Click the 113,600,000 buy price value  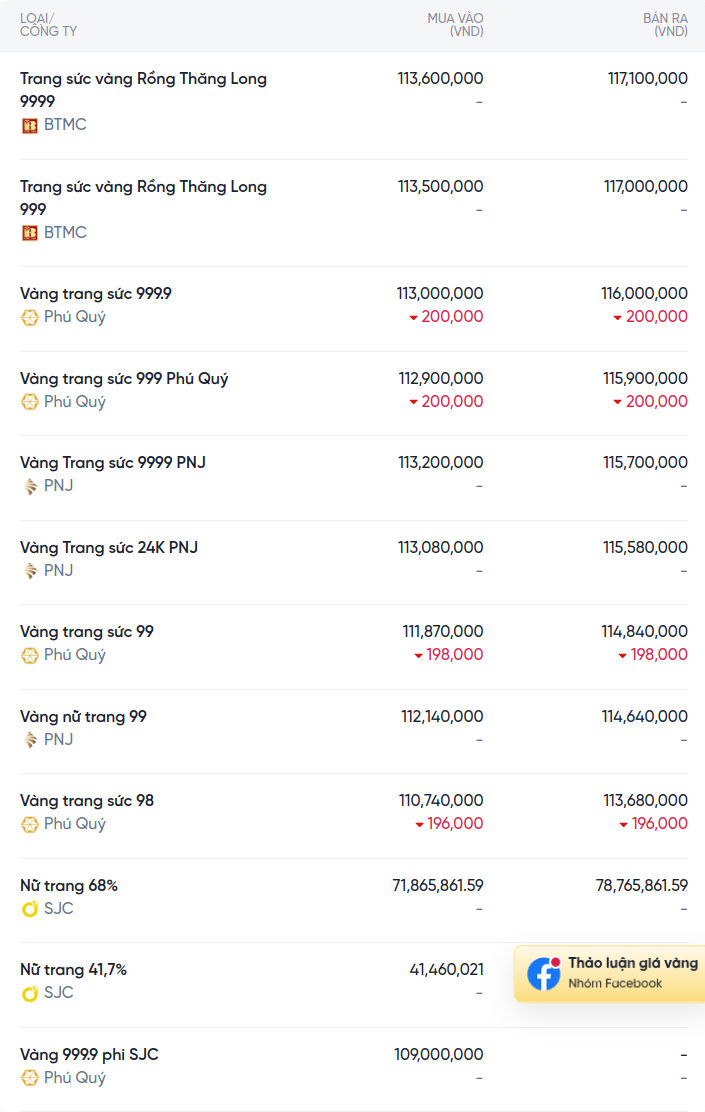[x=440, y=79]
